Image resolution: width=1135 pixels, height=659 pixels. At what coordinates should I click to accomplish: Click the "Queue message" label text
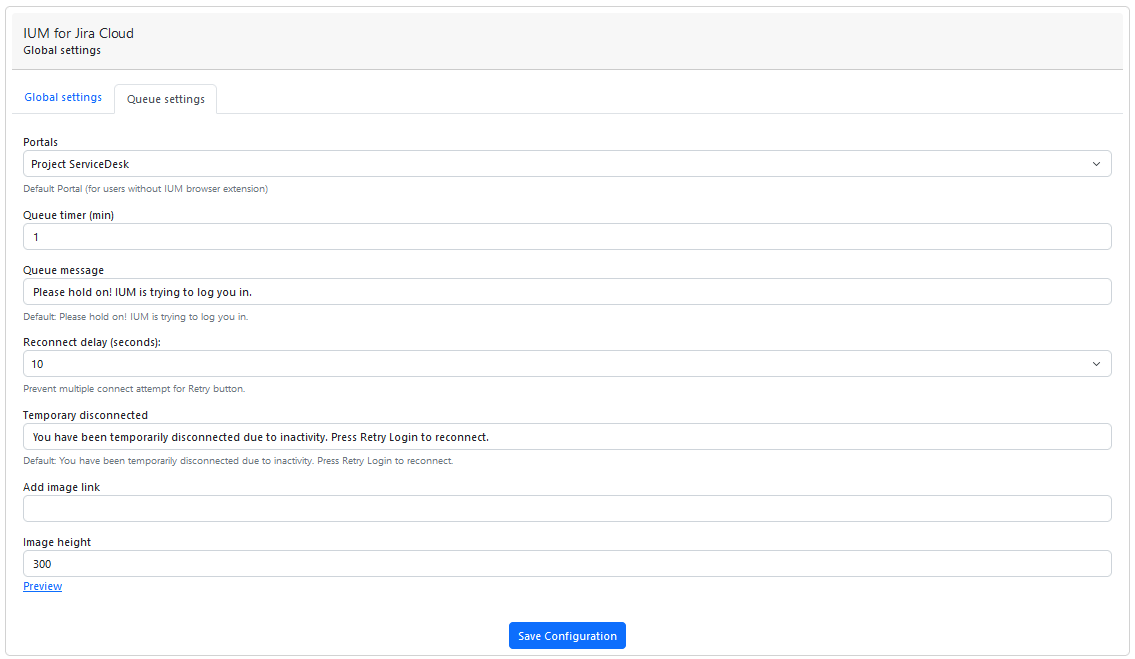(63, 270)
